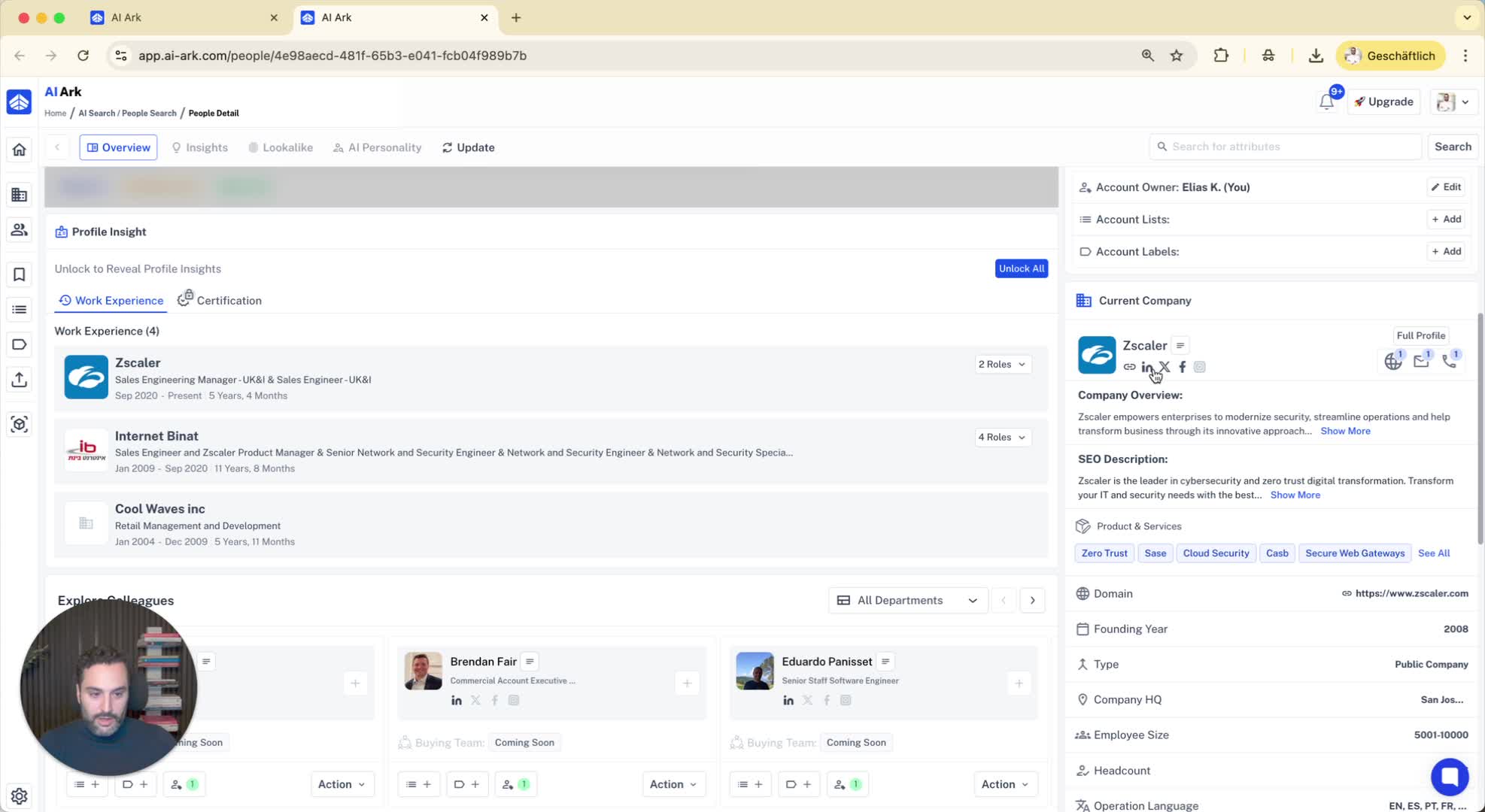The height and width of the screenshot is (812, 1485).
Task: Switch to the Certification tab
Action: coord(220,301)
